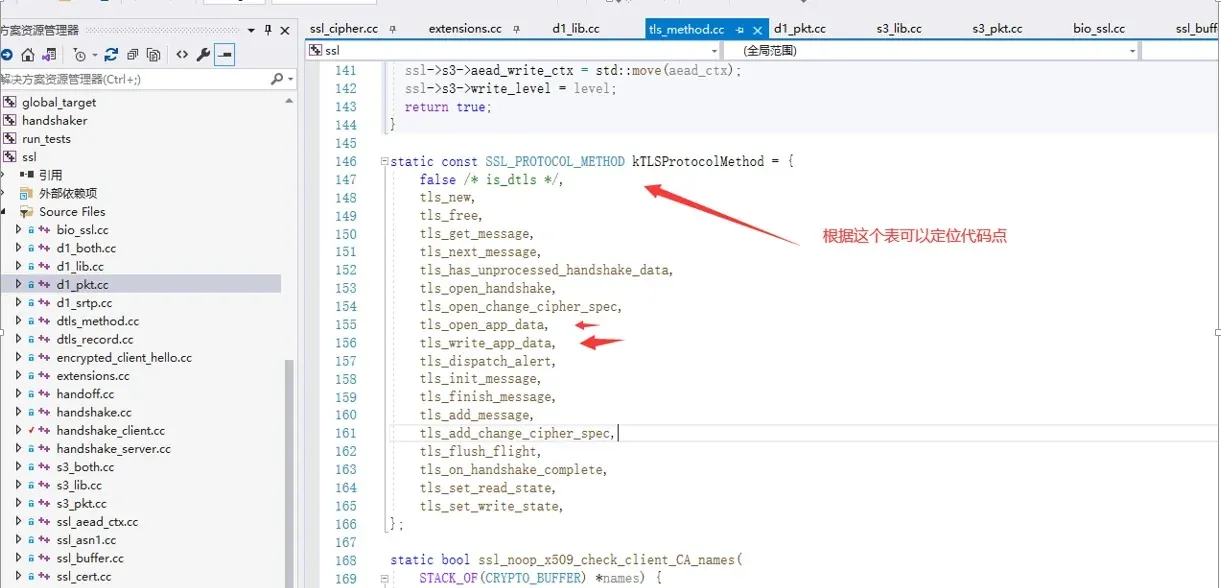Close the Solution Explorer panel

285,31
